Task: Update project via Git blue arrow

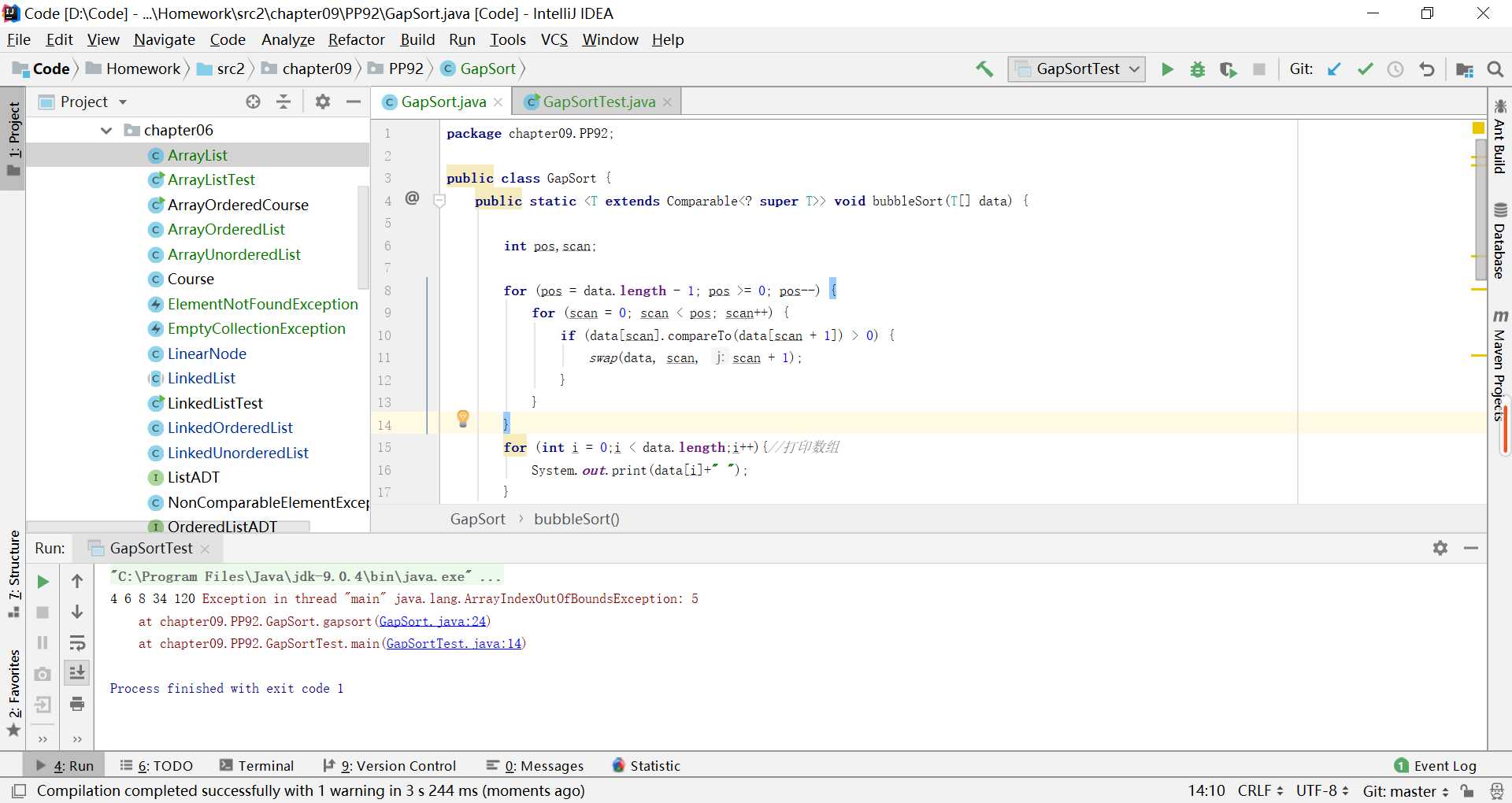Action: click(x=1334, y=69)
